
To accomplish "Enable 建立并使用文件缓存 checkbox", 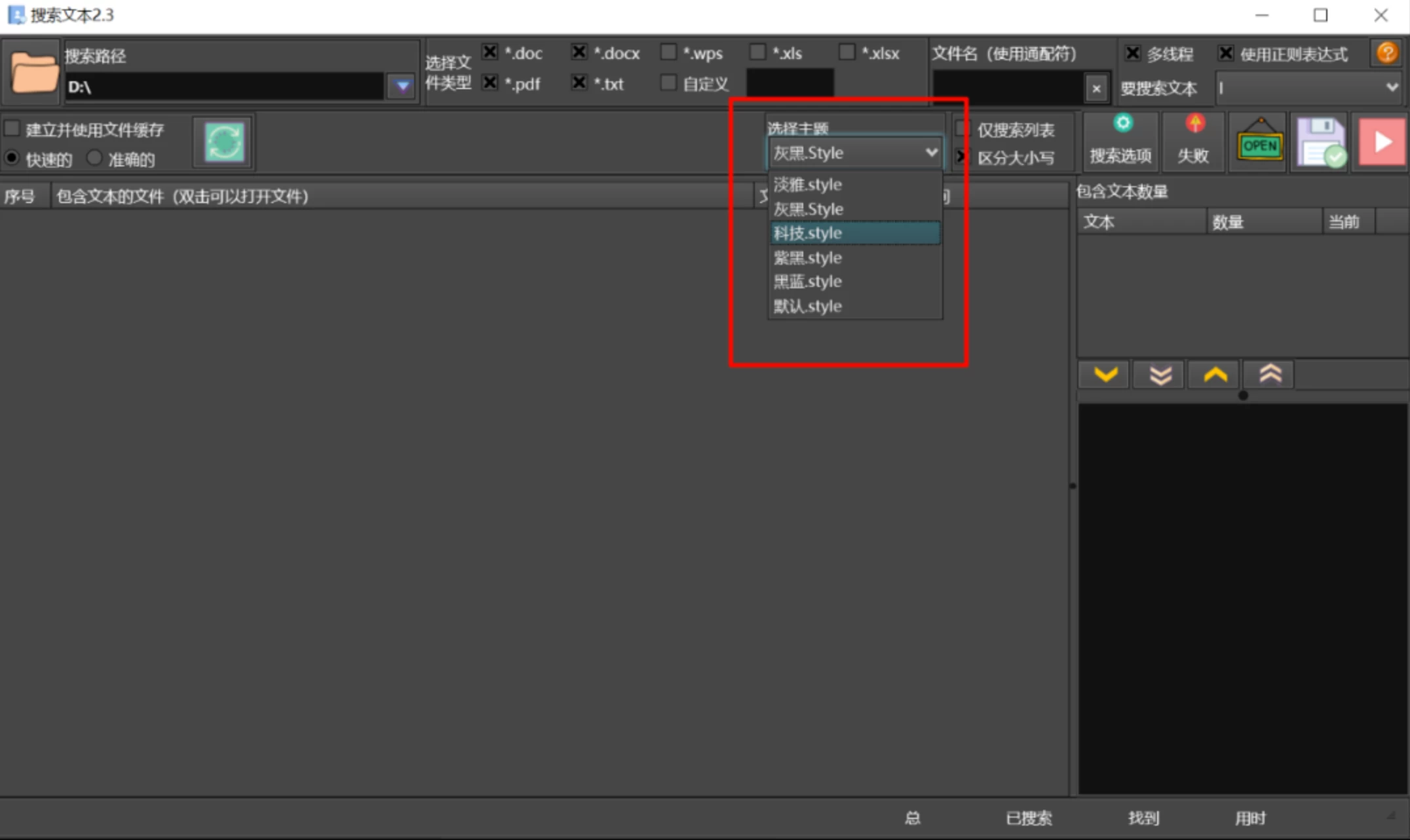I will (12, 128).
